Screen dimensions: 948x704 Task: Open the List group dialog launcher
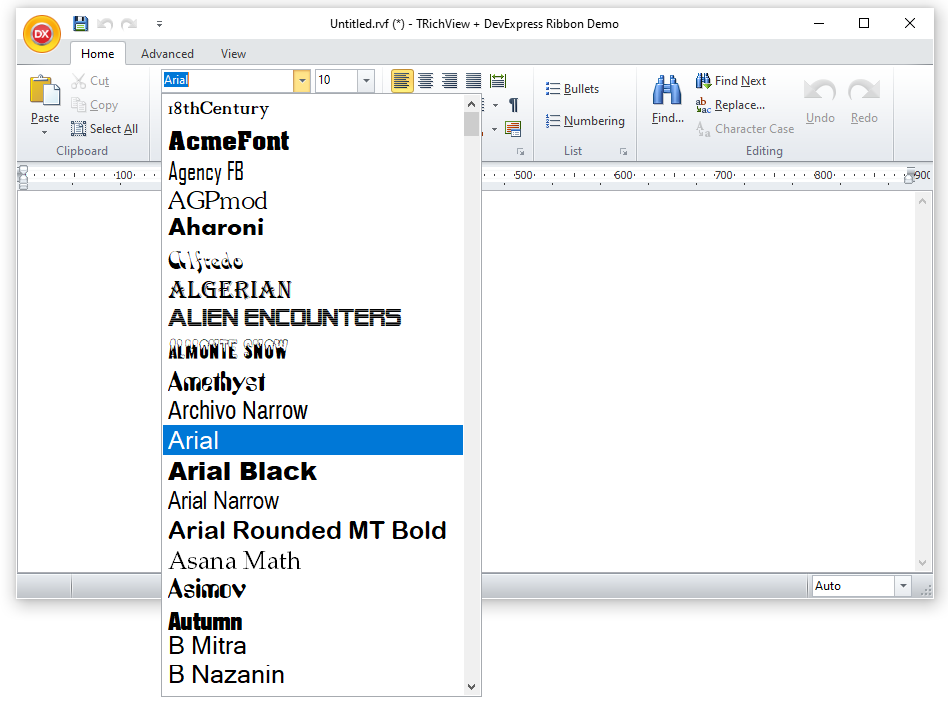[623, 152]
